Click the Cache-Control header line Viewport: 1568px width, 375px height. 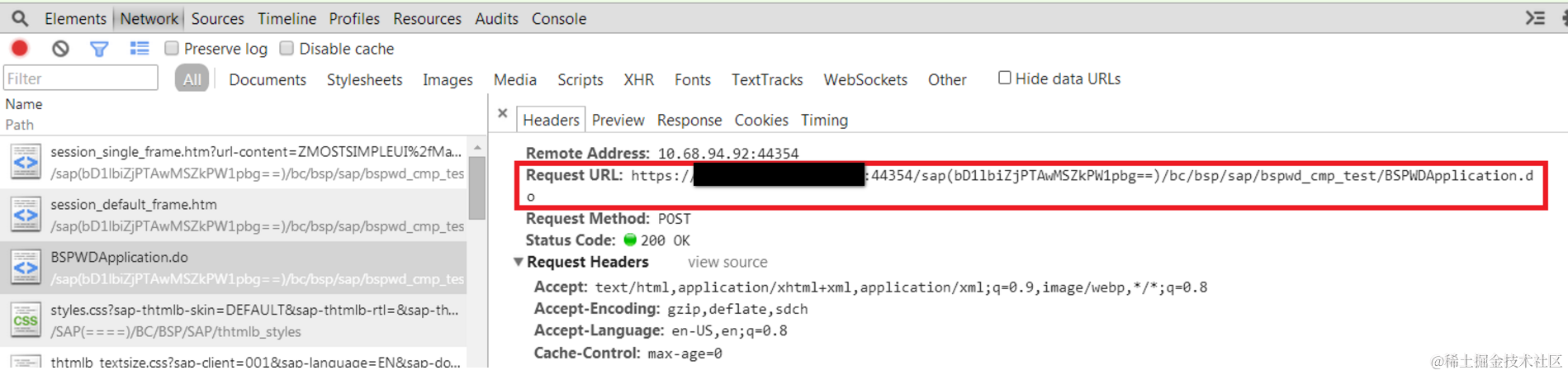(628, 353)
